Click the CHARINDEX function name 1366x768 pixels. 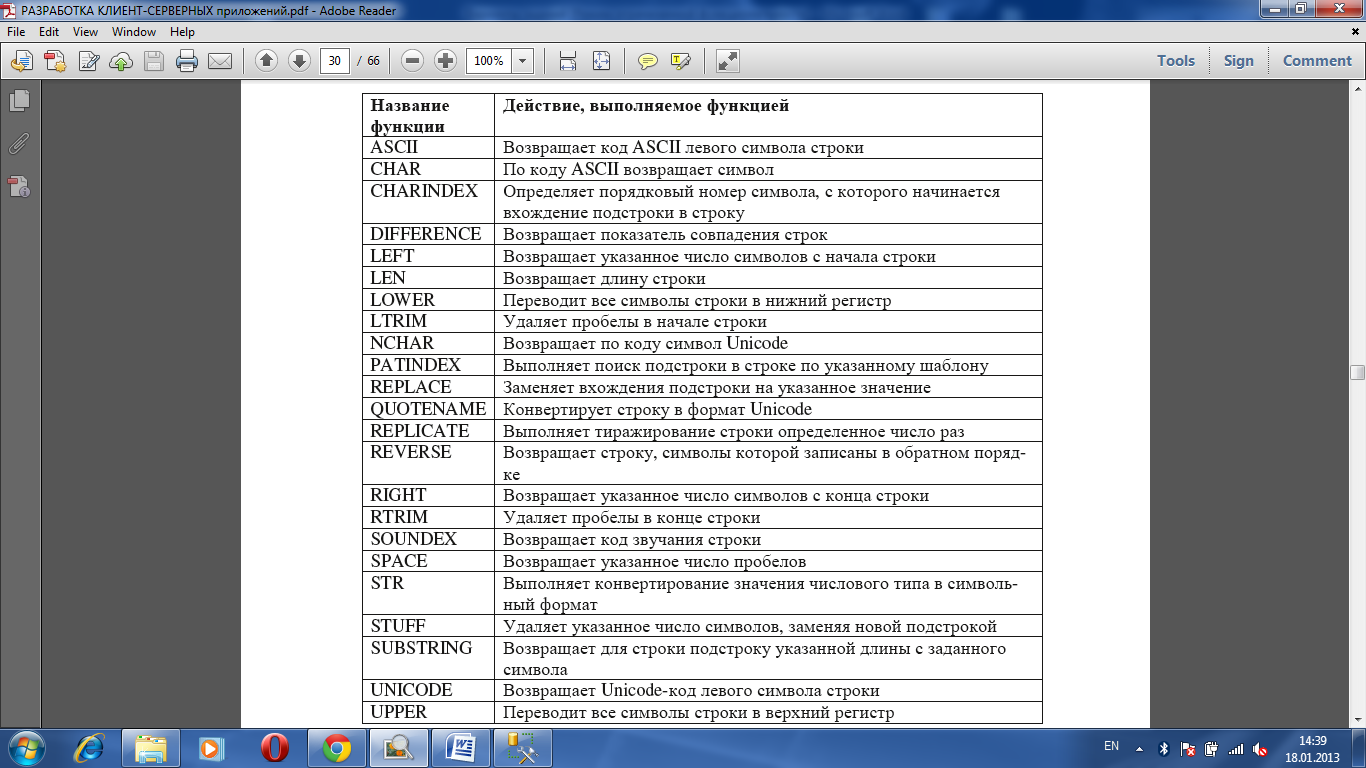click(x=424, y=190)
